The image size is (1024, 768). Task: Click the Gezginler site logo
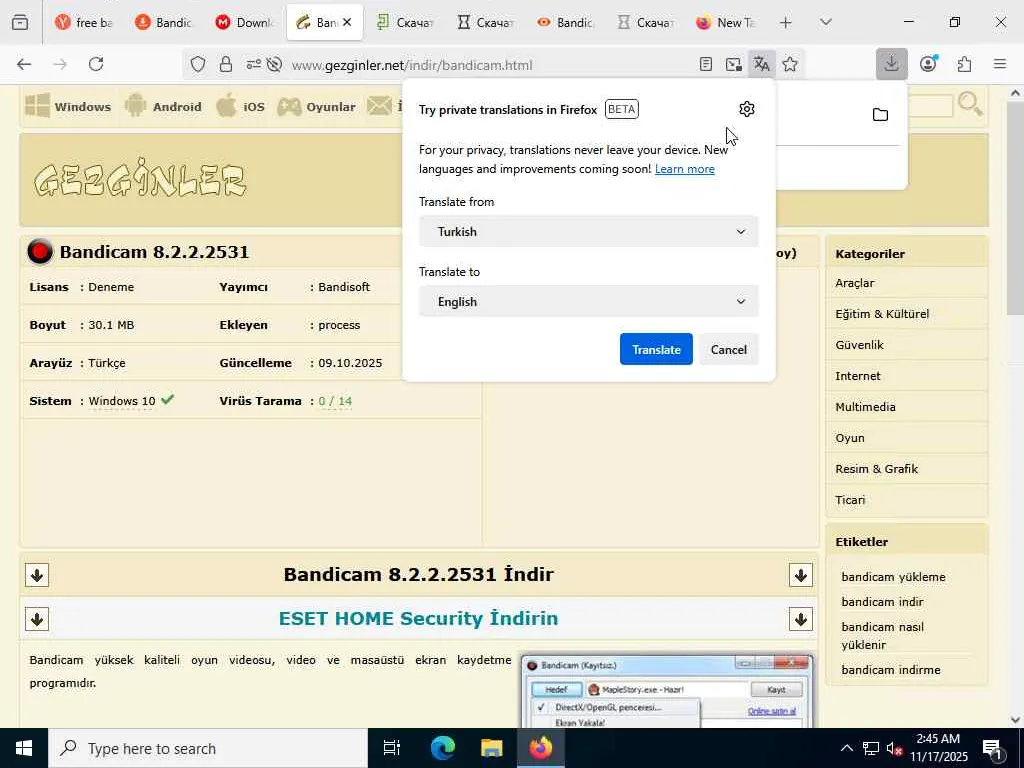(x=140, y=178)
